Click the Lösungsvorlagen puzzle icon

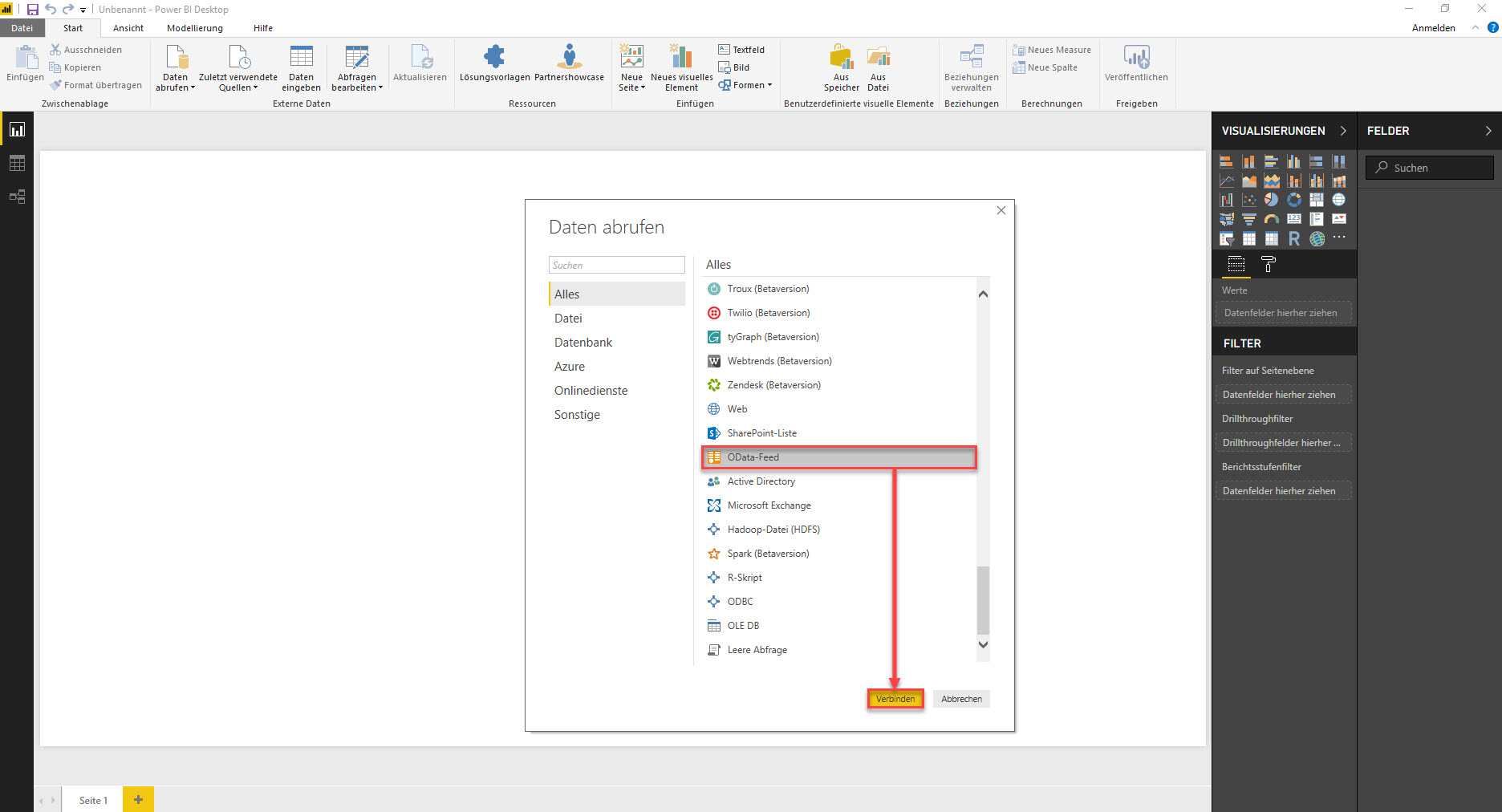click(x=494, y=58)
